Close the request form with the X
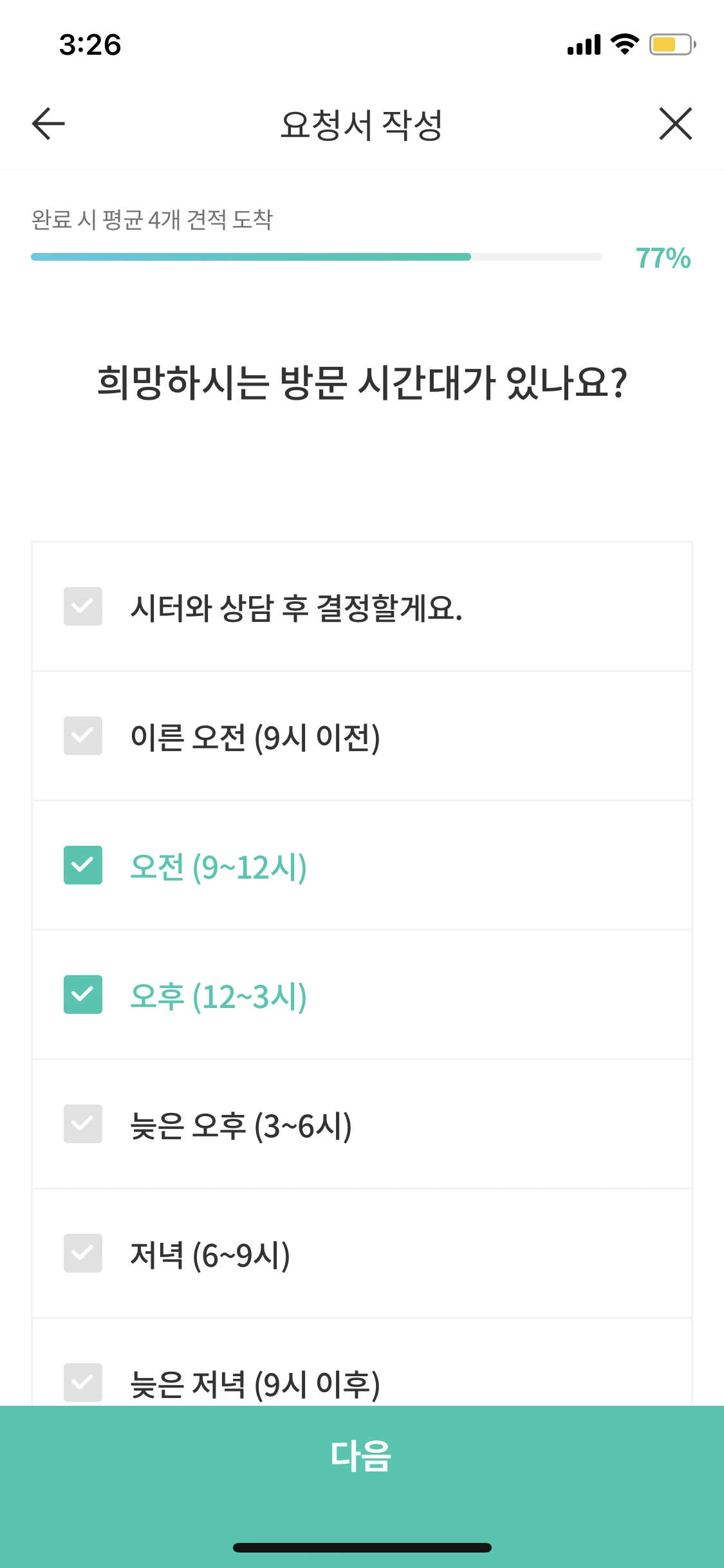Viewport: 724px width, 1568px height. [676, 124]
